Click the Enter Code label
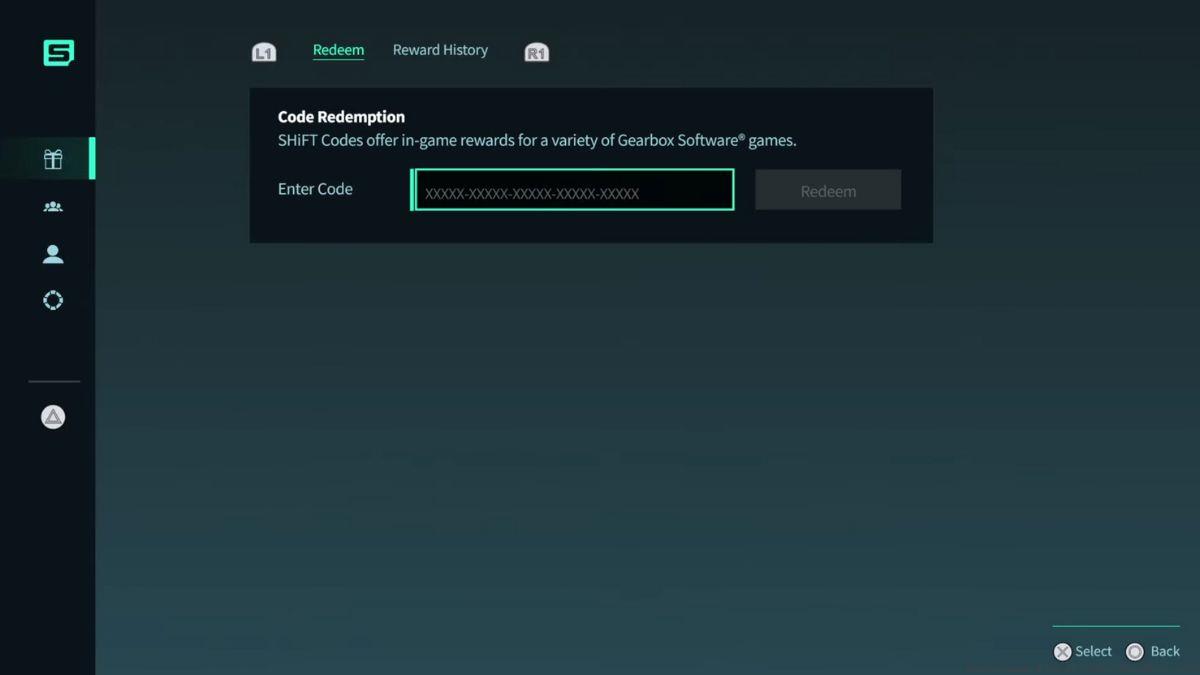1200x675 pixels. tap(315, 189)
